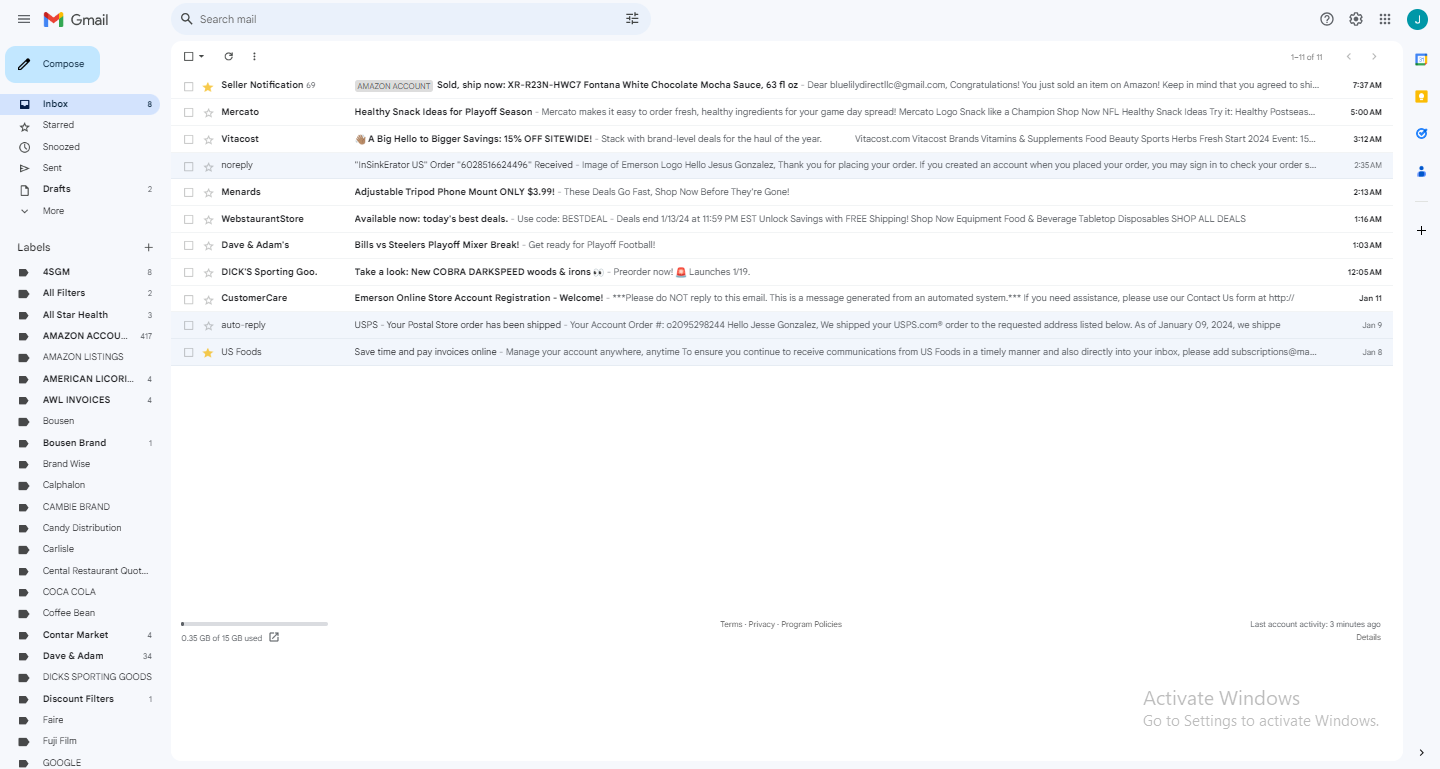
Task: Click the storage usage progress bar
Action: coord(255,624)
